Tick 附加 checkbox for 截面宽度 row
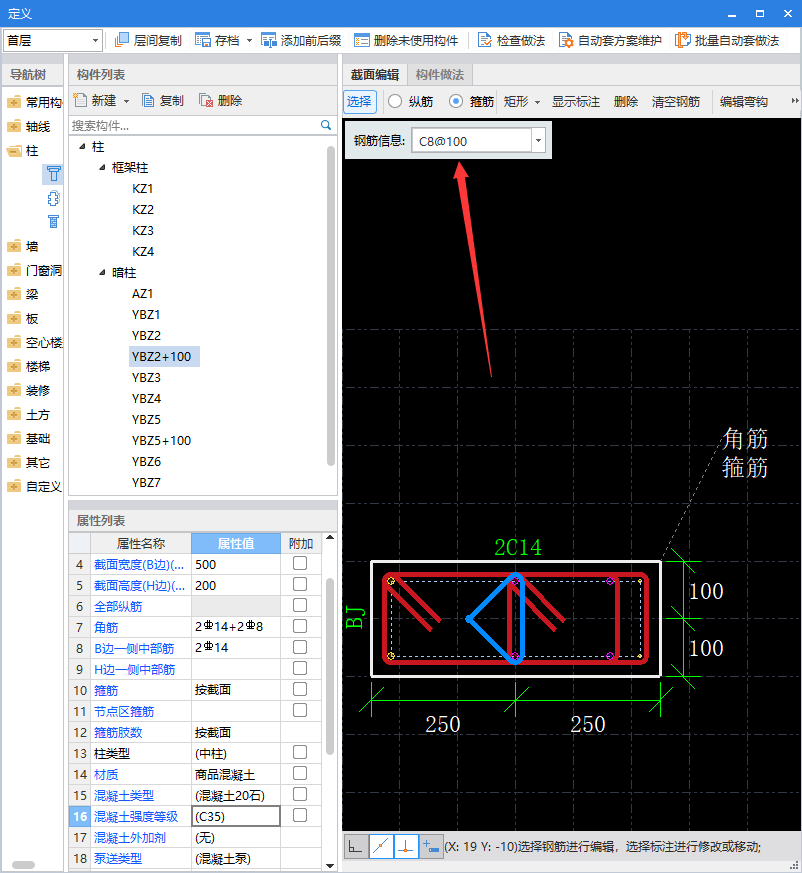The image size is (802, 873). pyautogui.click(x=300, y=563)
